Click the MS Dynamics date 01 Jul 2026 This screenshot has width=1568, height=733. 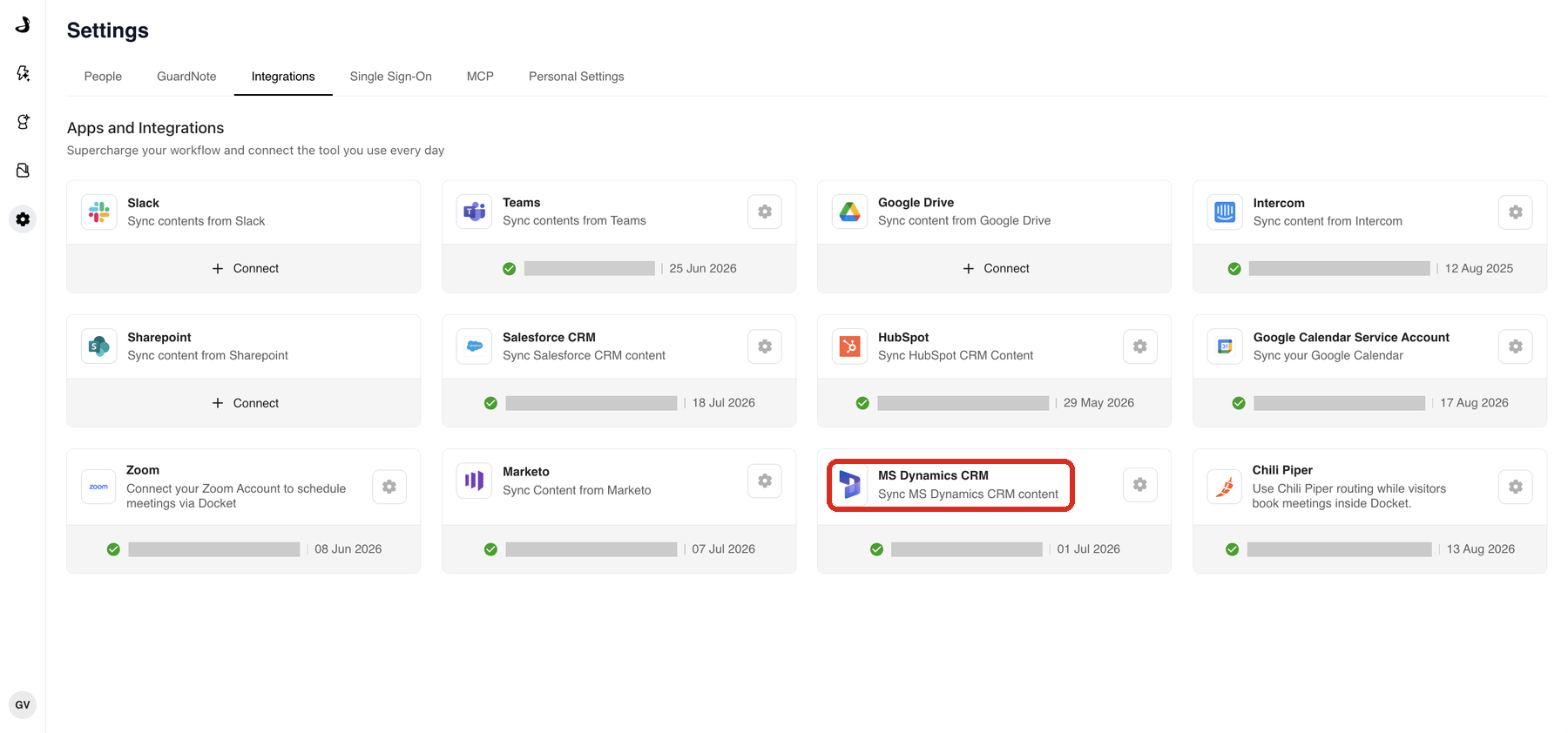(x=1089, y=548)
